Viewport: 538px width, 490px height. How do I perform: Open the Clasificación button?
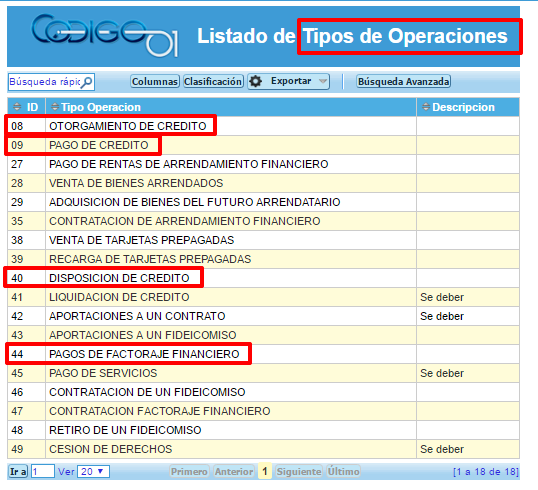click(213, 81)
